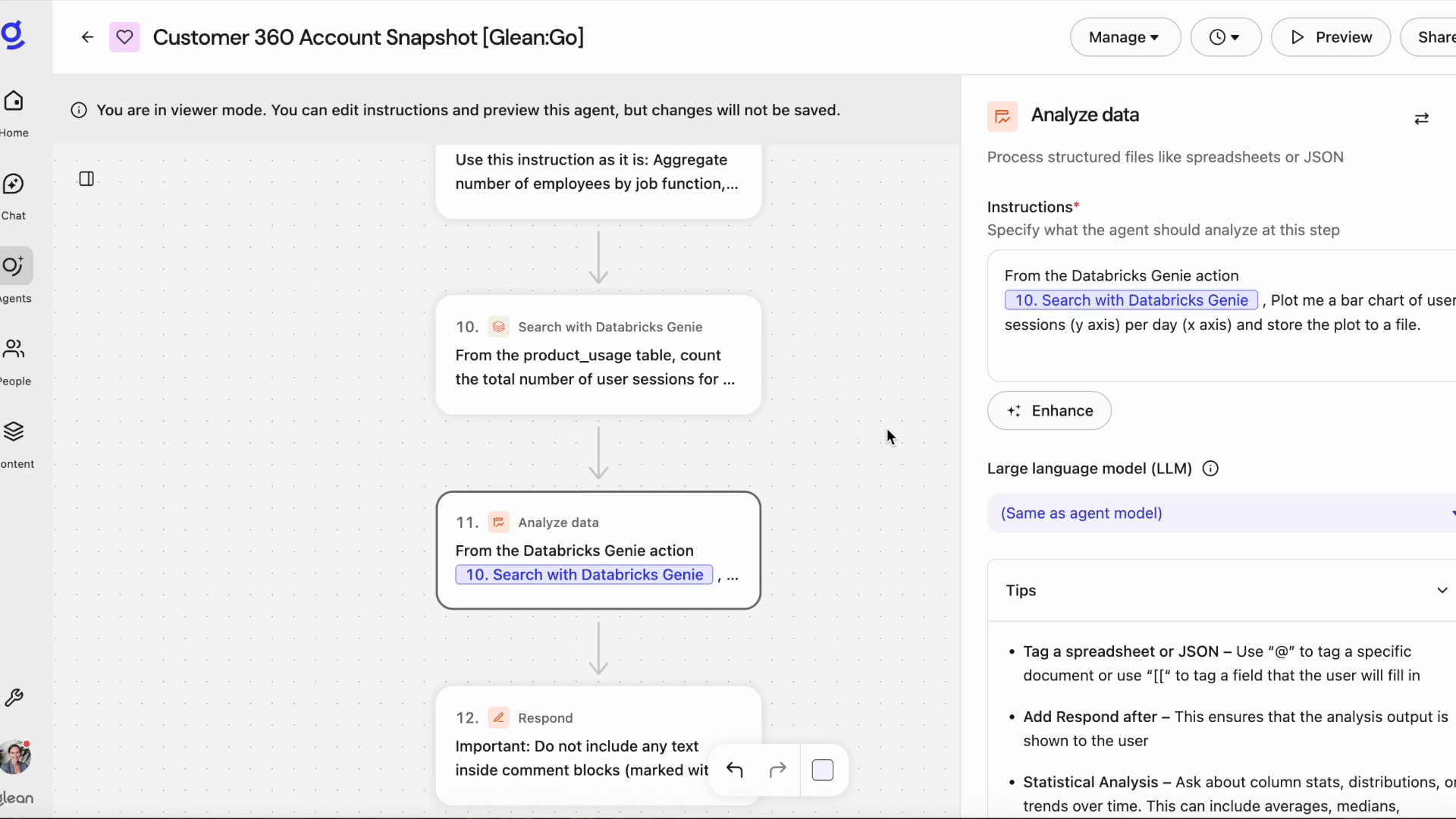Click the Preview button

(1331, 37)
